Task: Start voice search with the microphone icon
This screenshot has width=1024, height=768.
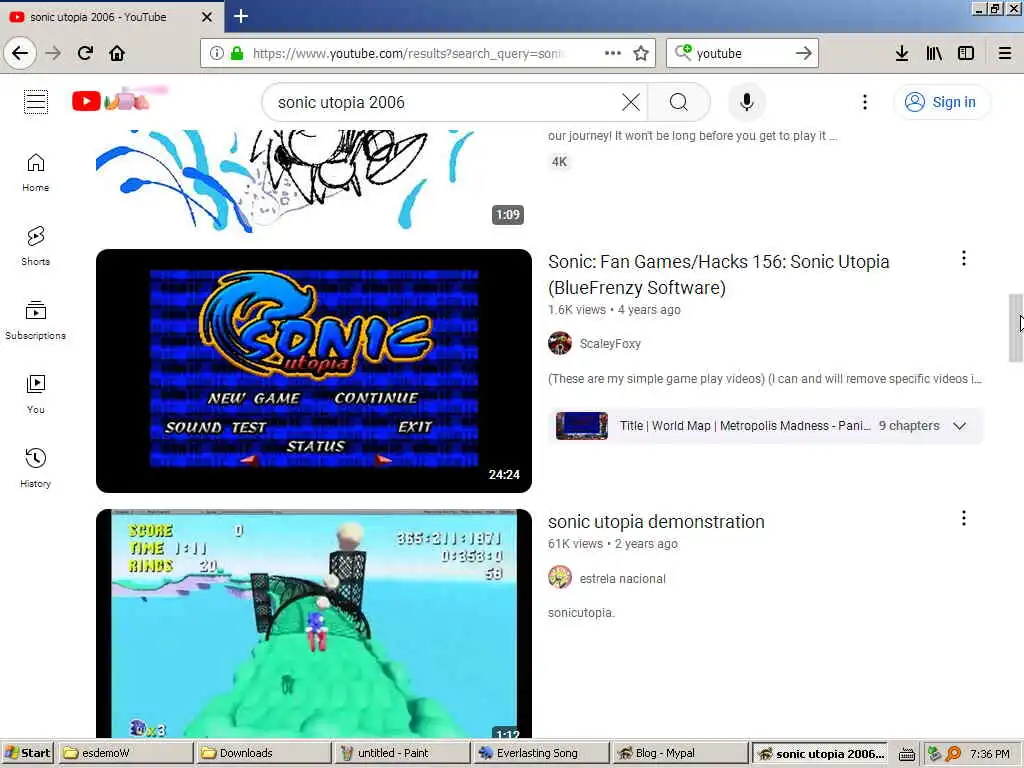Action: pyautogui.click(x=746, y=102)
